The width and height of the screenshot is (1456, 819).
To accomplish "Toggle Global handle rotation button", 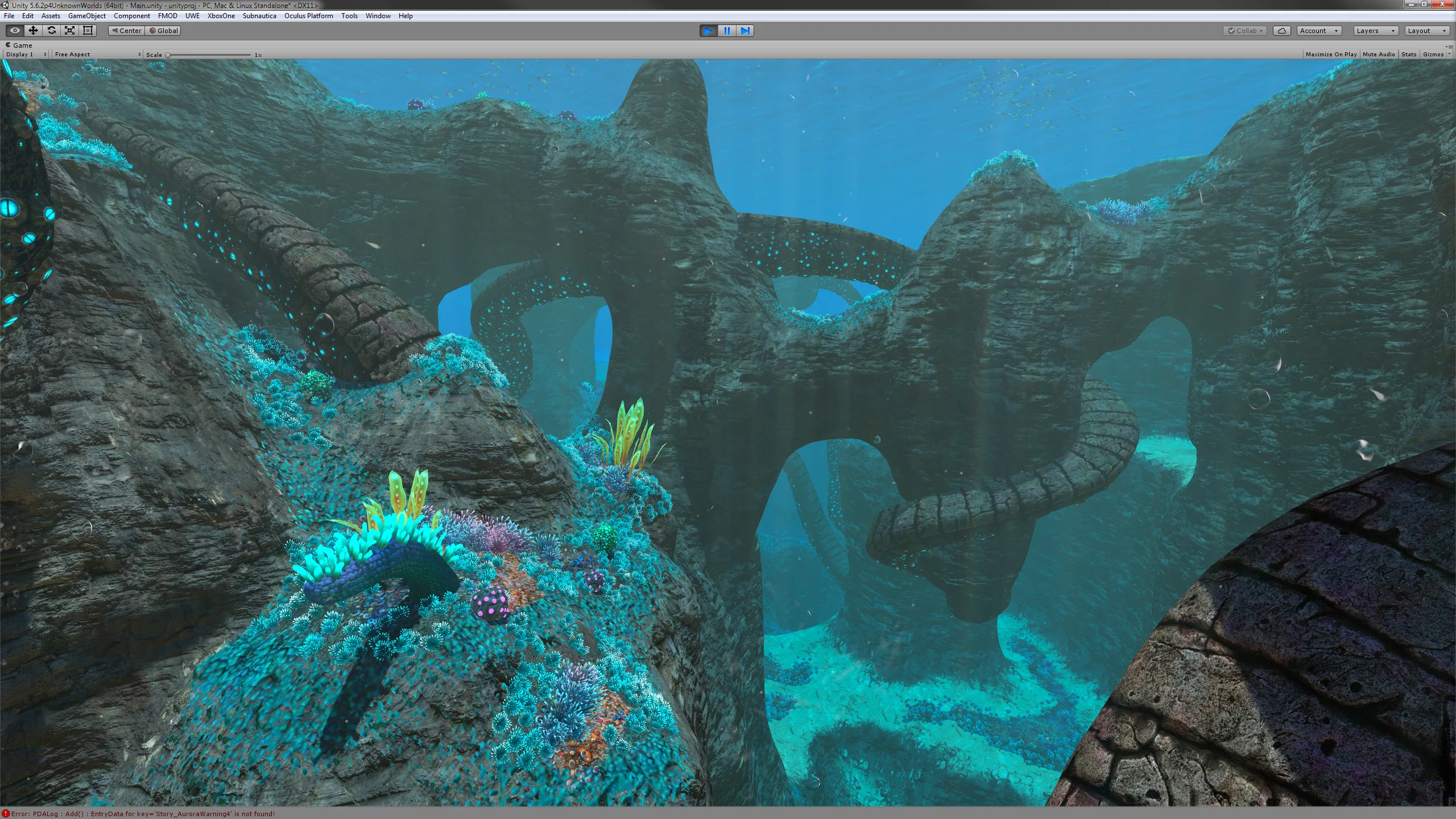I will (x=164, y=31).
